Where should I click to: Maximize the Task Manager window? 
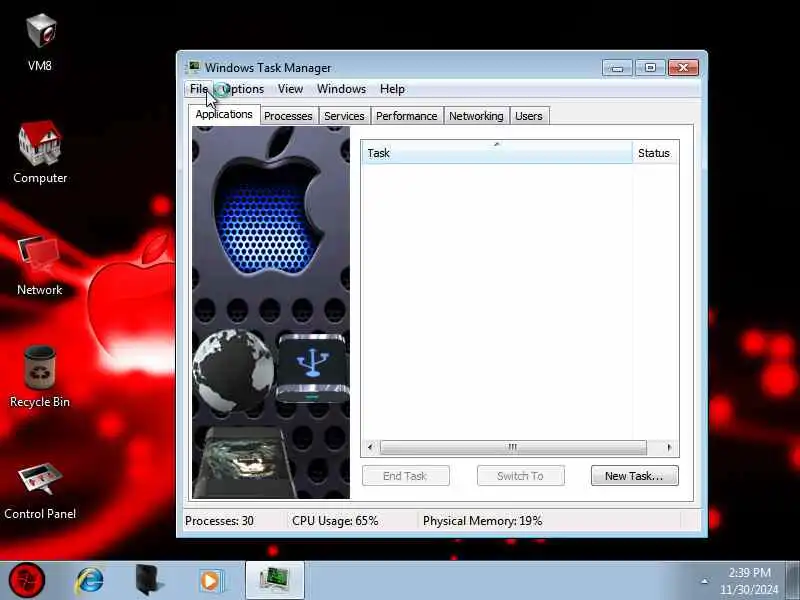[650, 67]
